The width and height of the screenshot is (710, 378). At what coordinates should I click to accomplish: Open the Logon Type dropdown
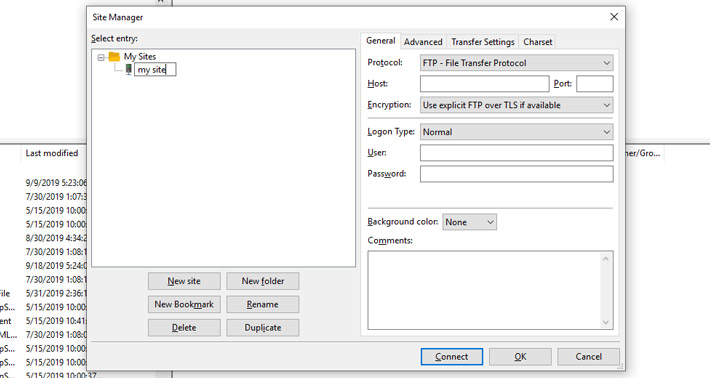517,132
